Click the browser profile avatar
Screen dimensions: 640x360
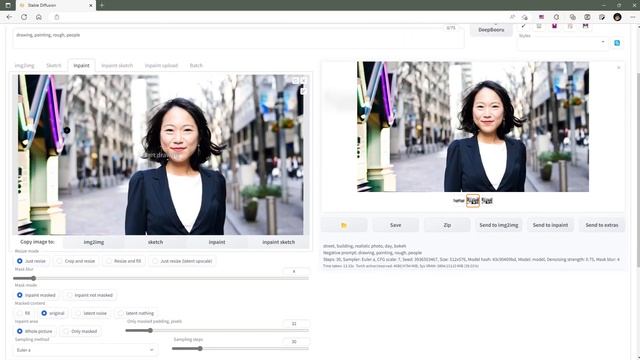pos(617,17)
